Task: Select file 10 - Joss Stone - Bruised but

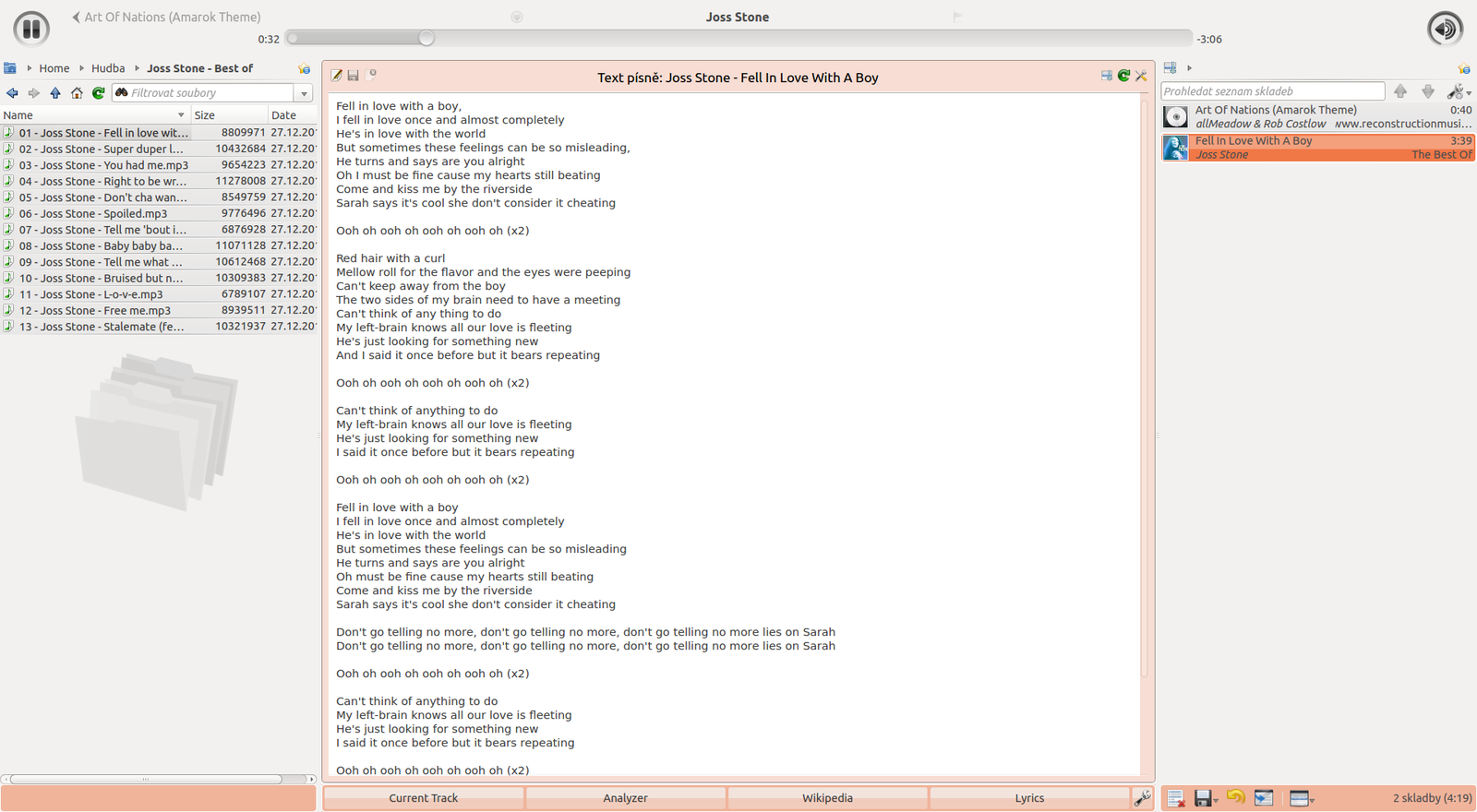Action: click(159, 279)
